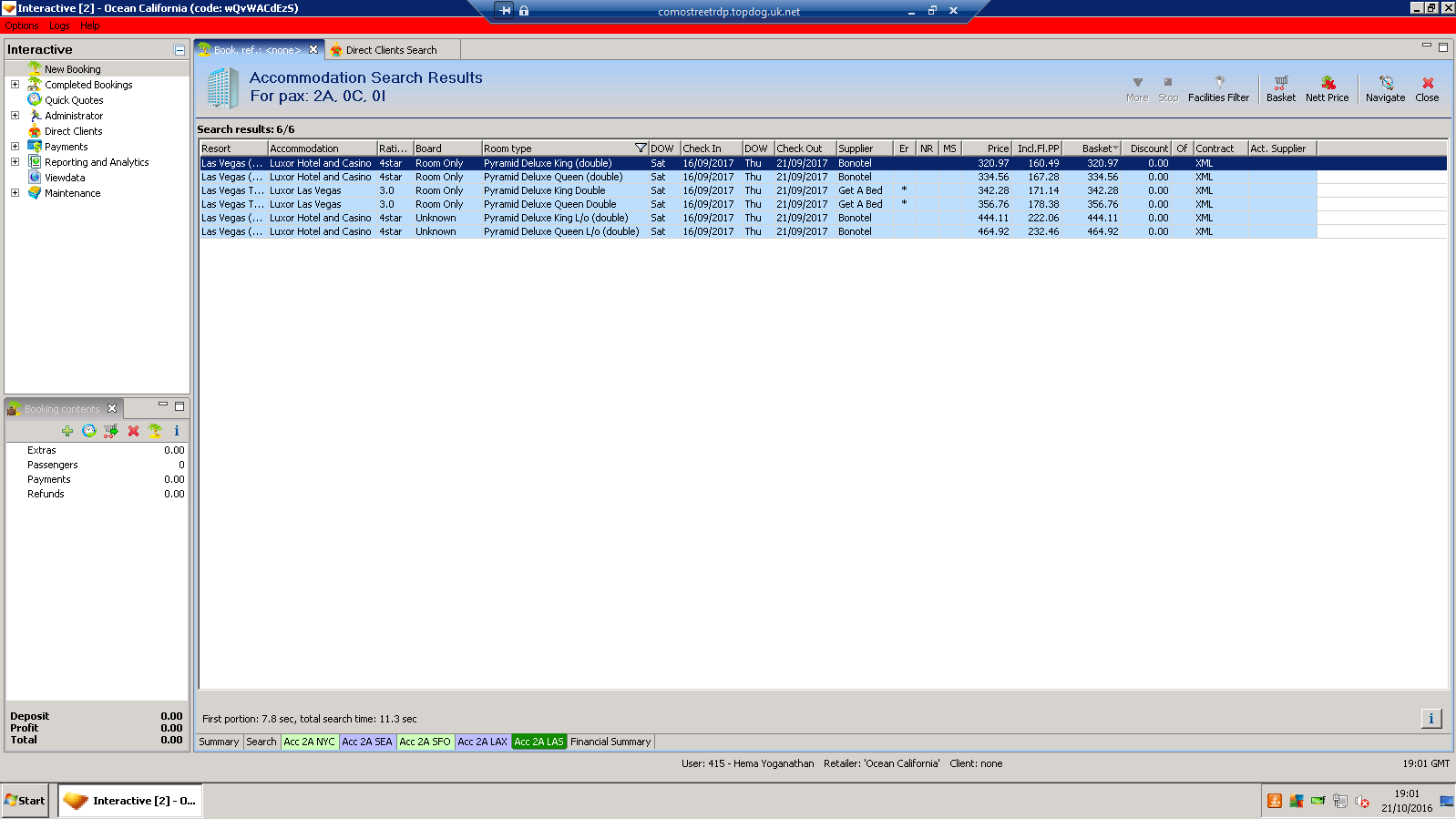
Task: Click the info button at bottom right of results
Action: tap(1431, 719)
